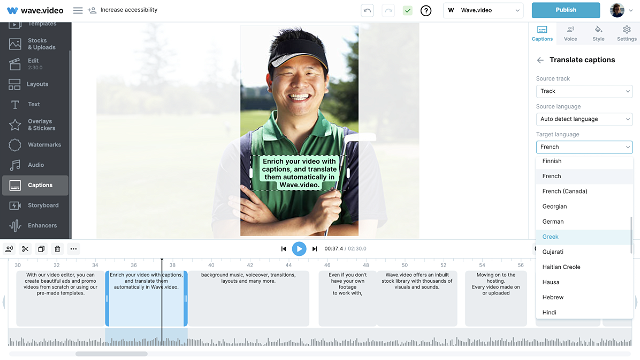The image size is (640, 360).
Task: Toggle the green checkmark save status
Action: pos(407,11)
